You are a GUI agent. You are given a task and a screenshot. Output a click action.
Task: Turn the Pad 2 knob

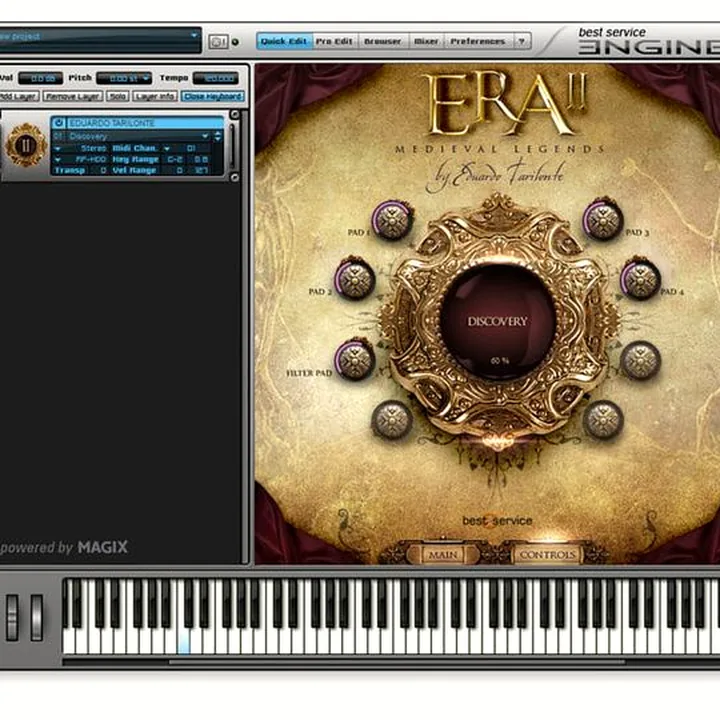(x=354, y=279)
